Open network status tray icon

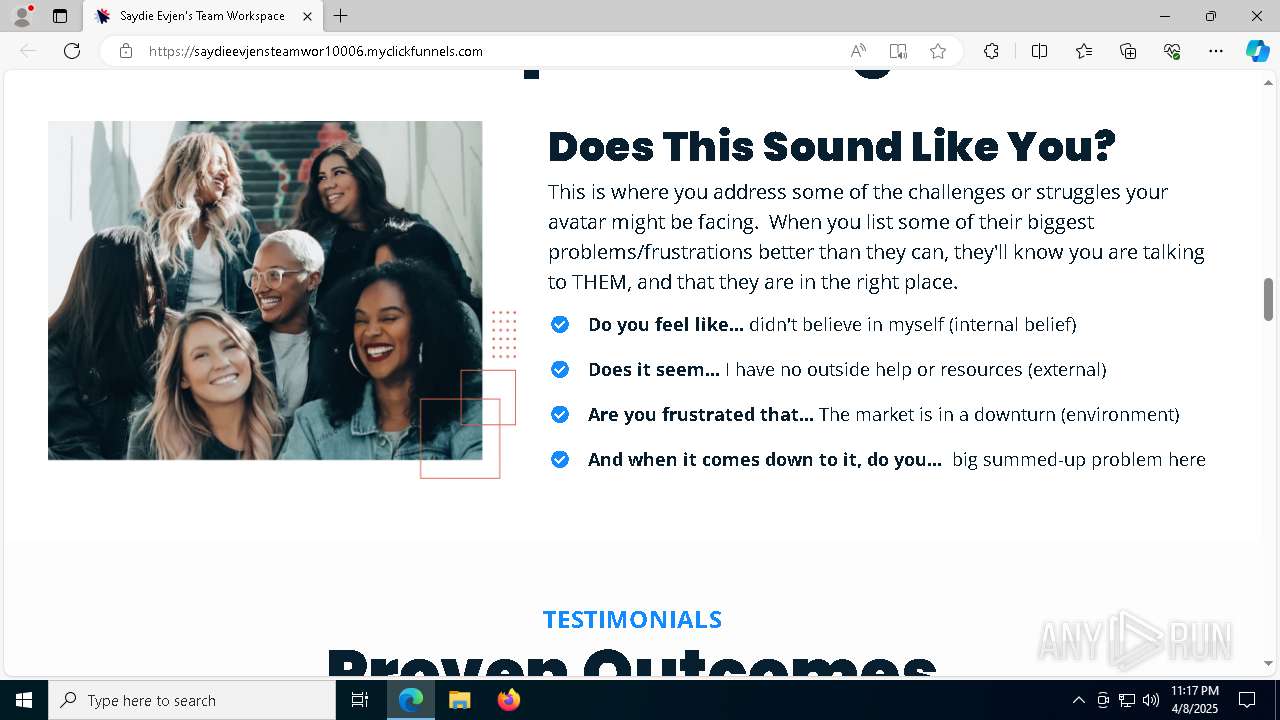(x=1127, y=700)
